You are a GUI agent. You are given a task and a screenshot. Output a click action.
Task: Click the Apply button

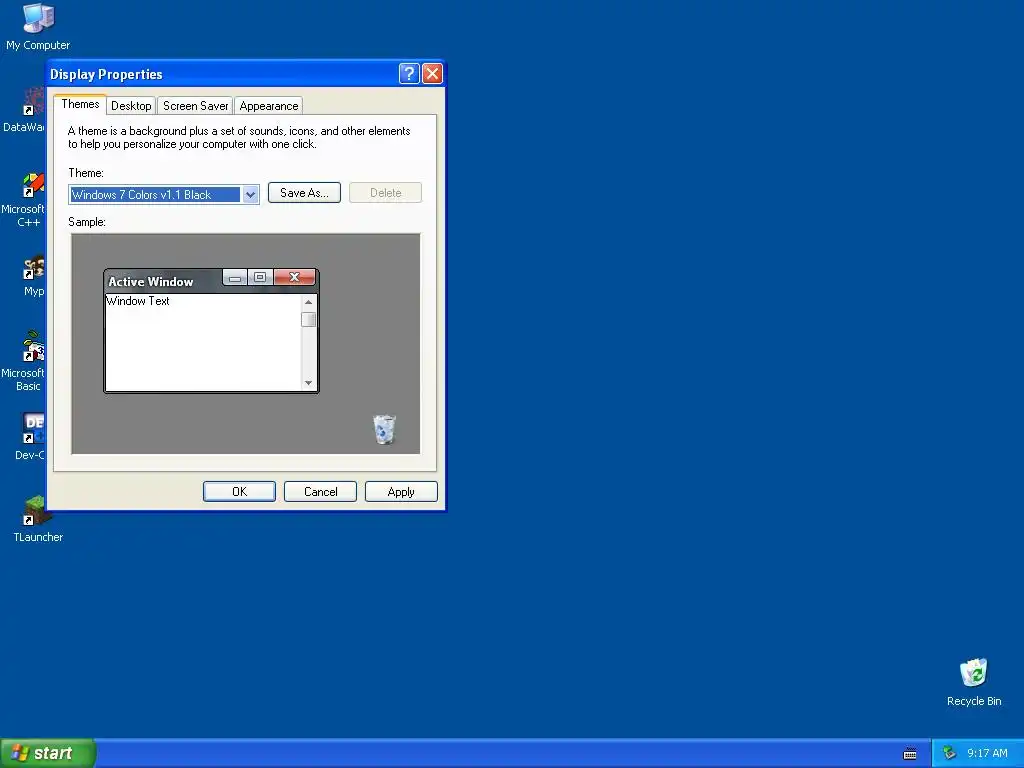coord(401,492)
